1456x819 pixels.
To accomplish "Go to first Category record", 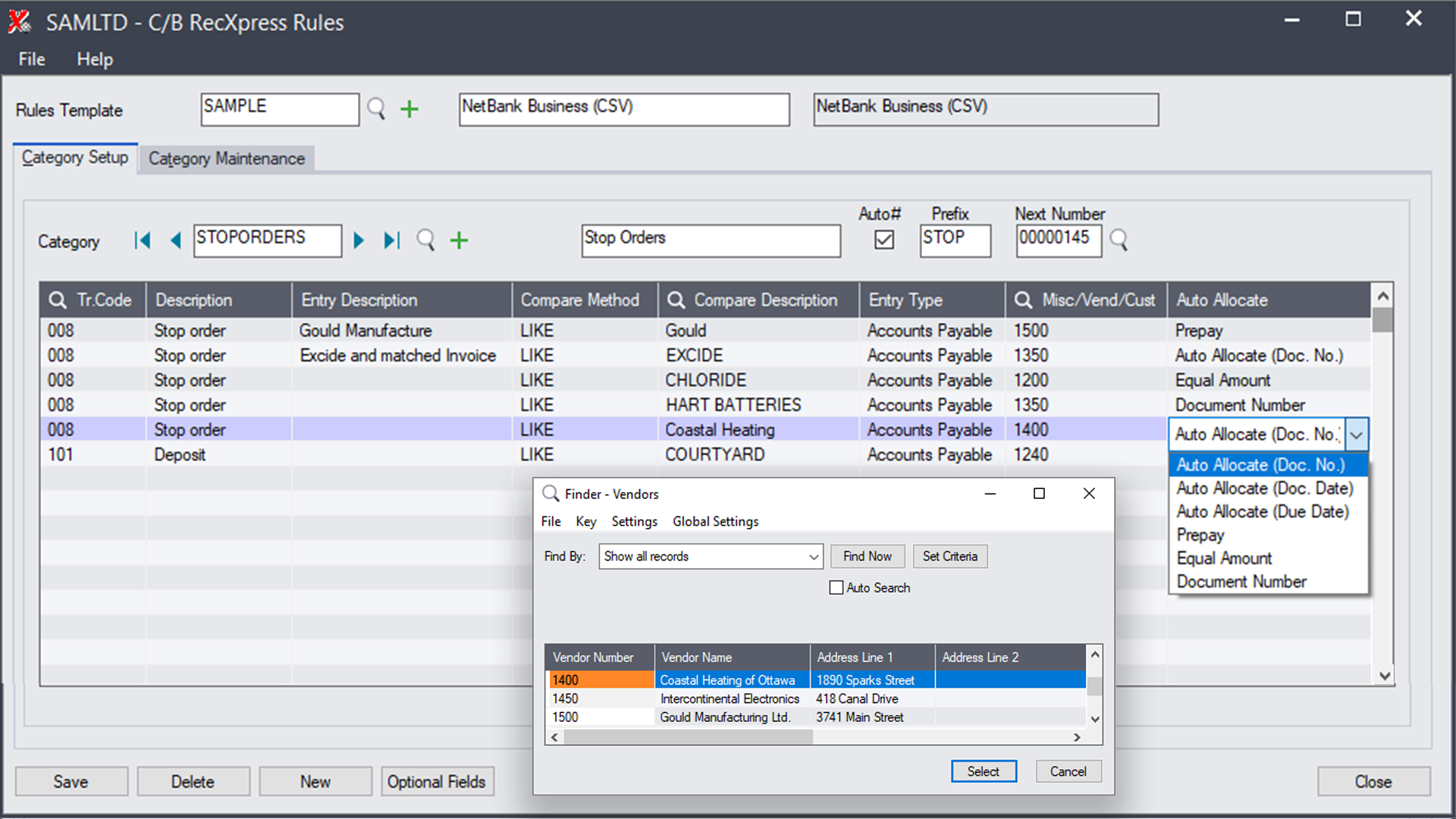I will 142,240.
